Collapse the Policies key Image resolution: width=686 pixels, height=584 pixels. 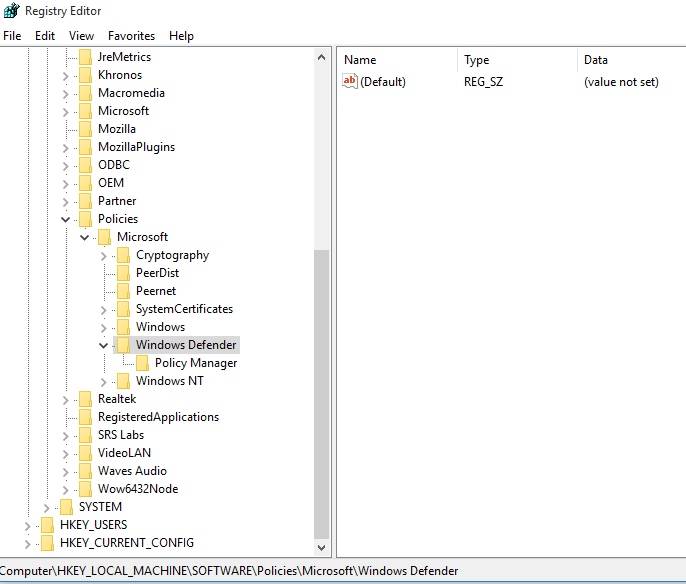(66, 219)
